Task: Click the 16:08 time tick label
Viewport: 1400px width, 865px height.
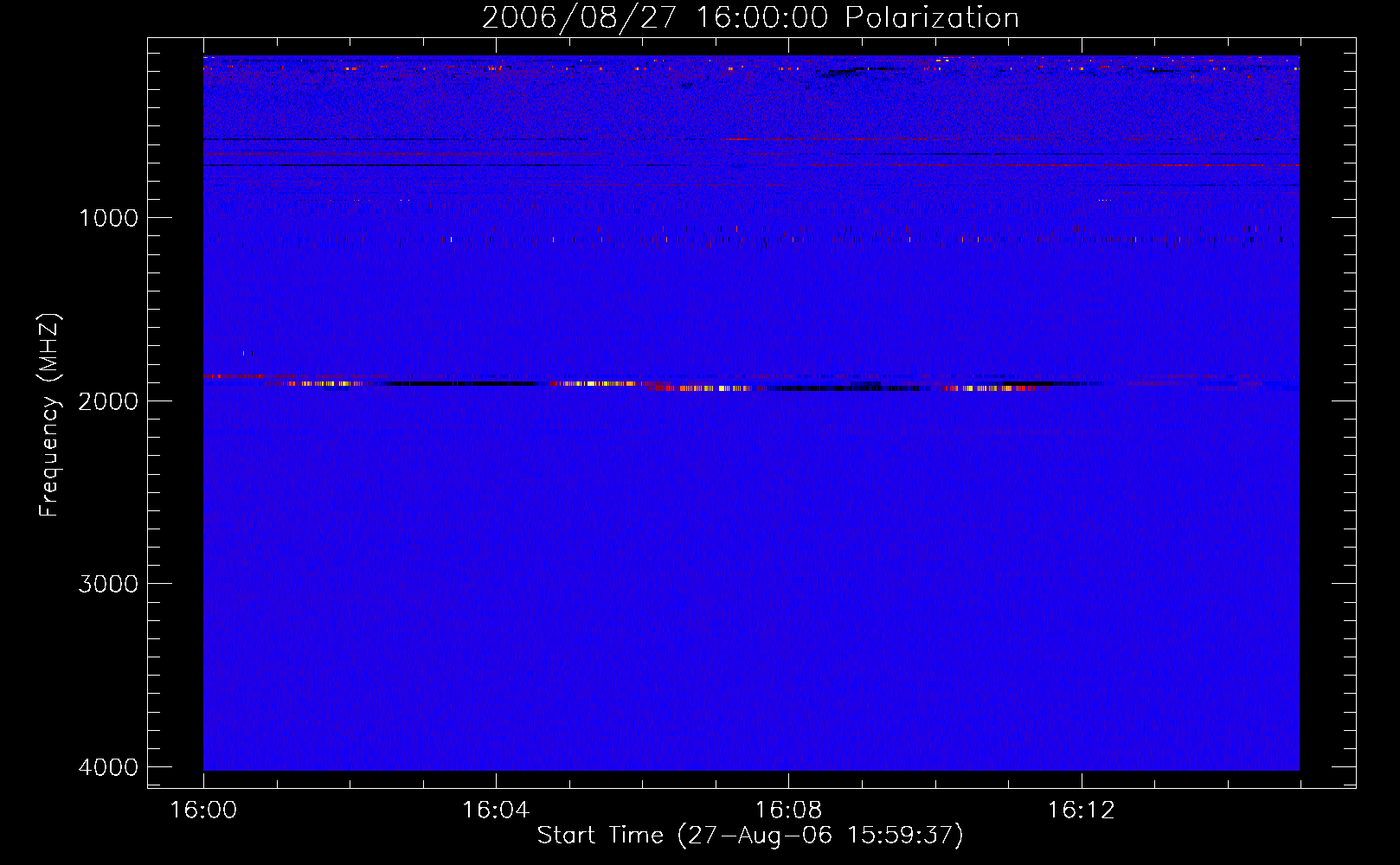Action: click(788, 811)
